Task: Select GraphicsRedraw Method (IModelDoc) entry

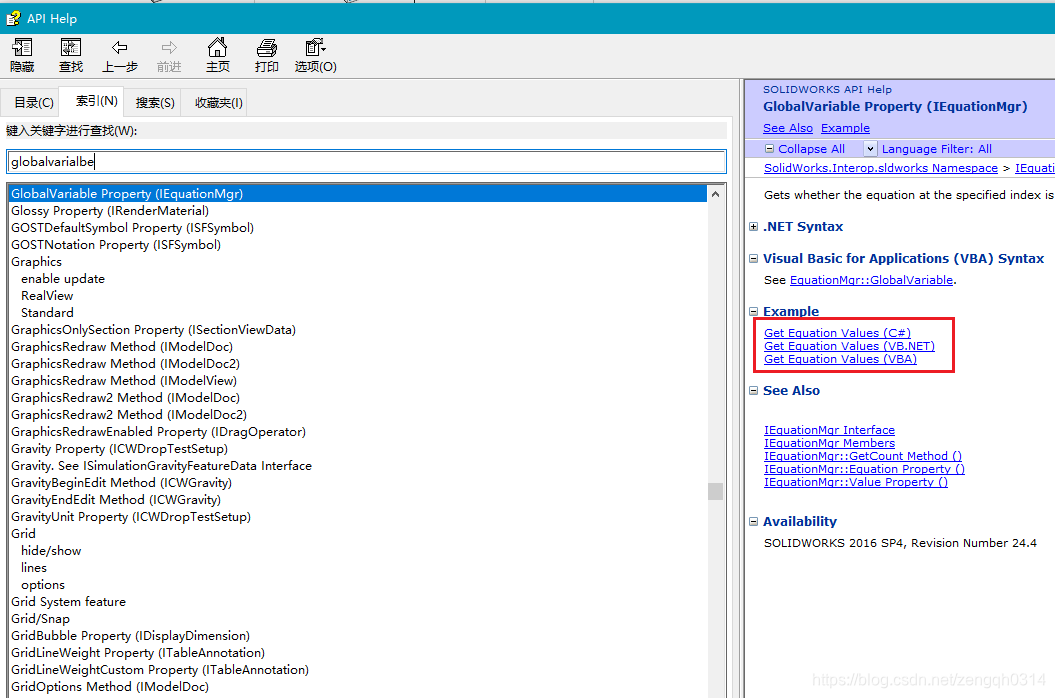Action: [122, 347]
